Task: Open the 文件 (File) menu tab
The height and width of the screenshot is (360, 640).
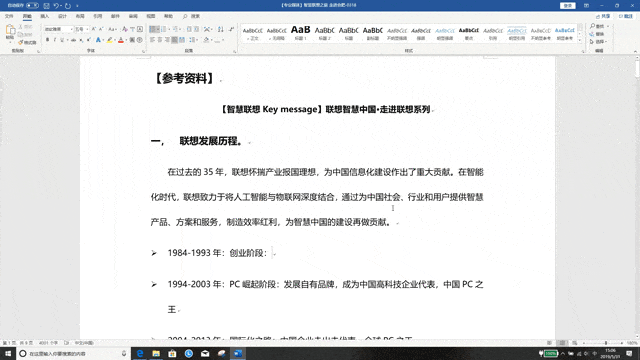Action: coord(9,16)
